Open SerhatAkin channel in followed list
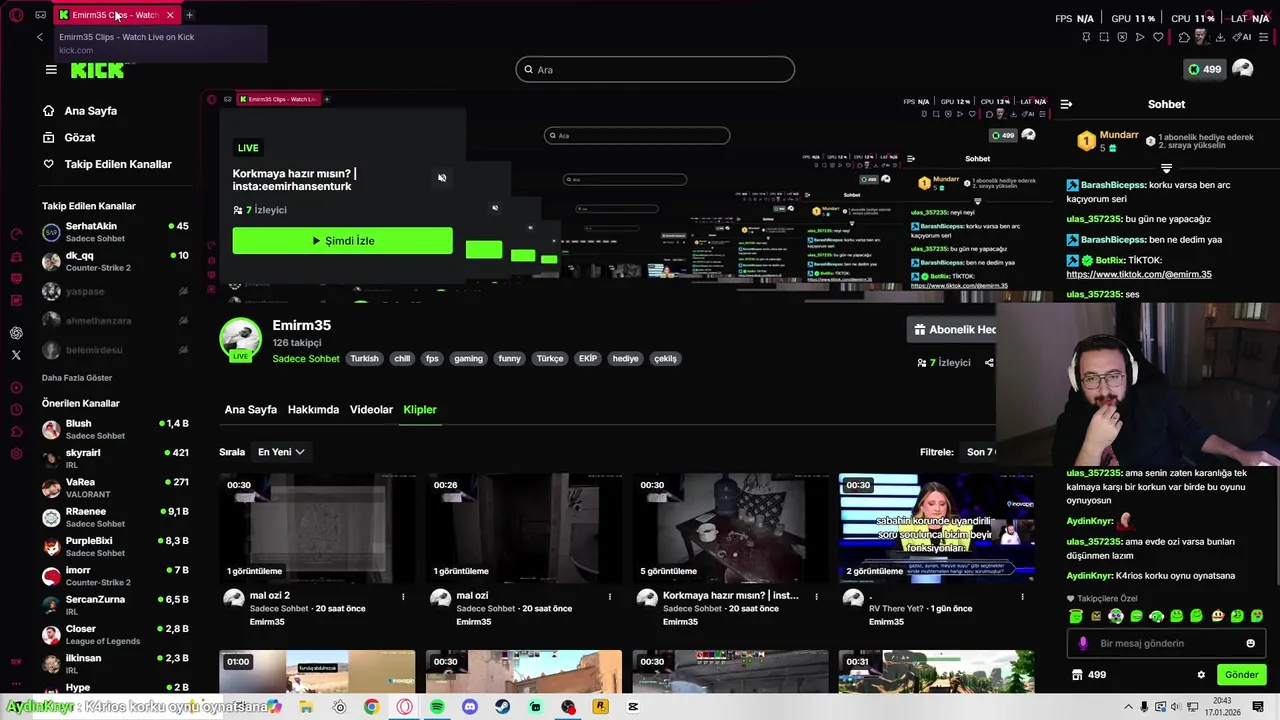 [x=115, y=232]
